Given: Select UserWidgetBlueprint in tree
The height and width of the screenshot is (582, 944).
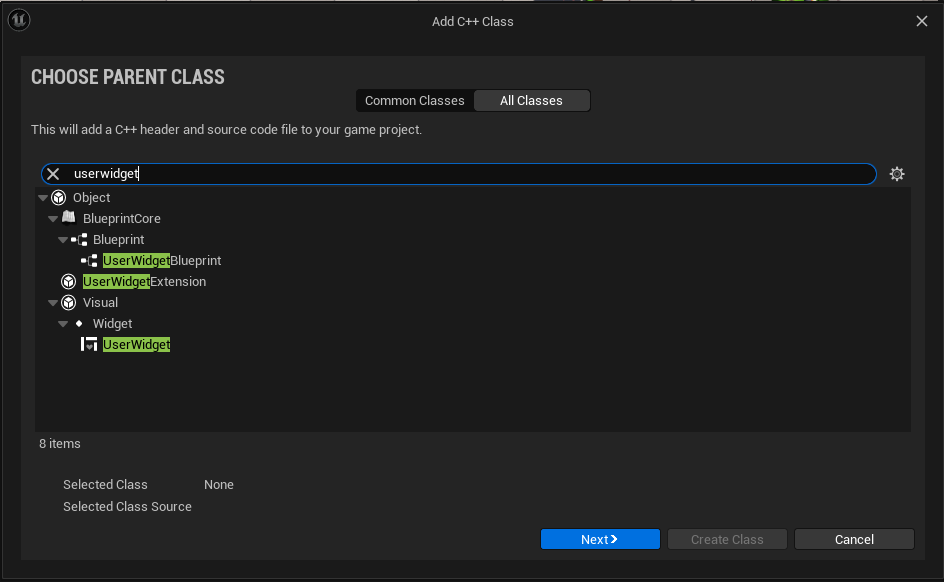Looking at the screenshot, I should [x=162, y=261].
